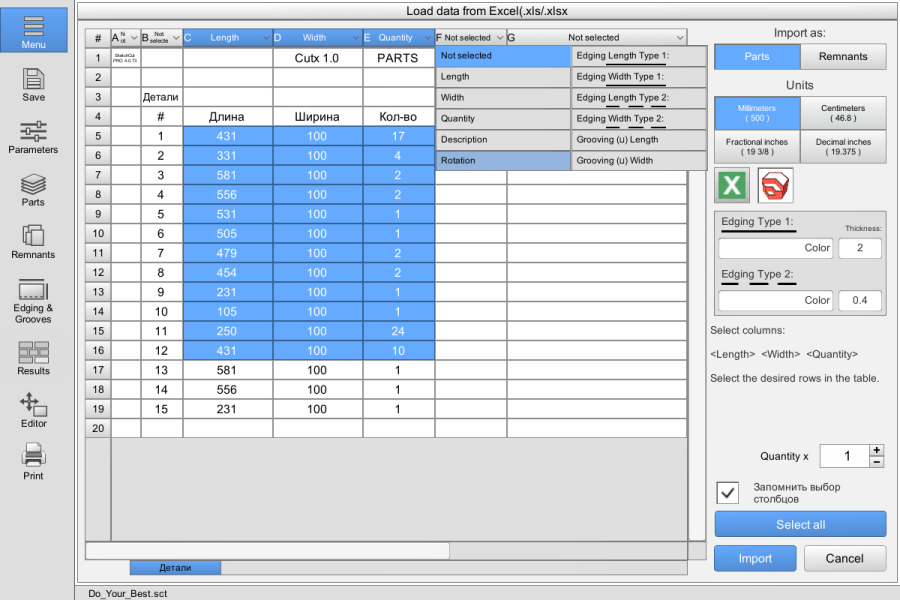Select row header 20
Image resolution: width=900 pixels, height=600 pixels.
pyautogui.click(x=98, y=428)
